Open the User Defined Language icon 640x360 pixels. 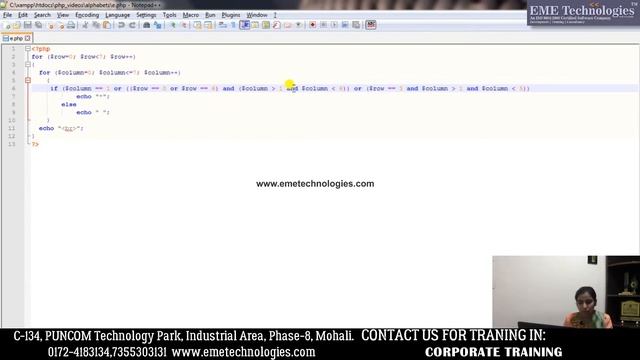tap(255, 25)
